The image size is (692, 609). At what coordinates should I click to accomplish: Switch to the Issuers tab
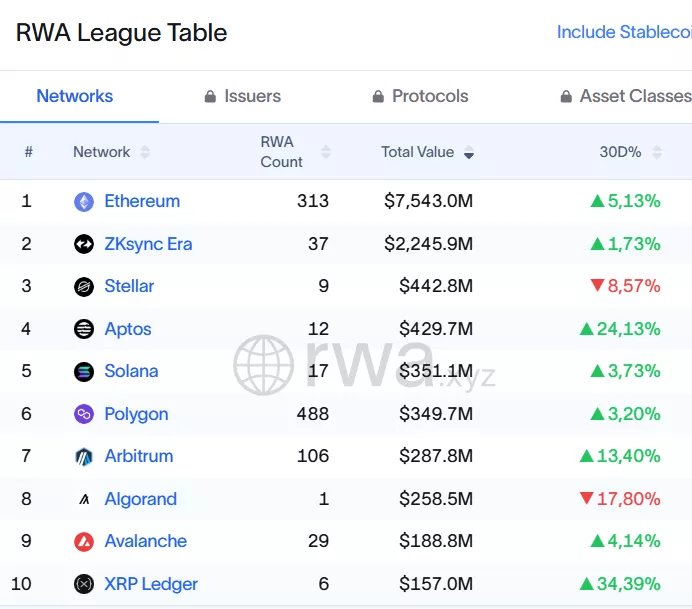[242, 97]
